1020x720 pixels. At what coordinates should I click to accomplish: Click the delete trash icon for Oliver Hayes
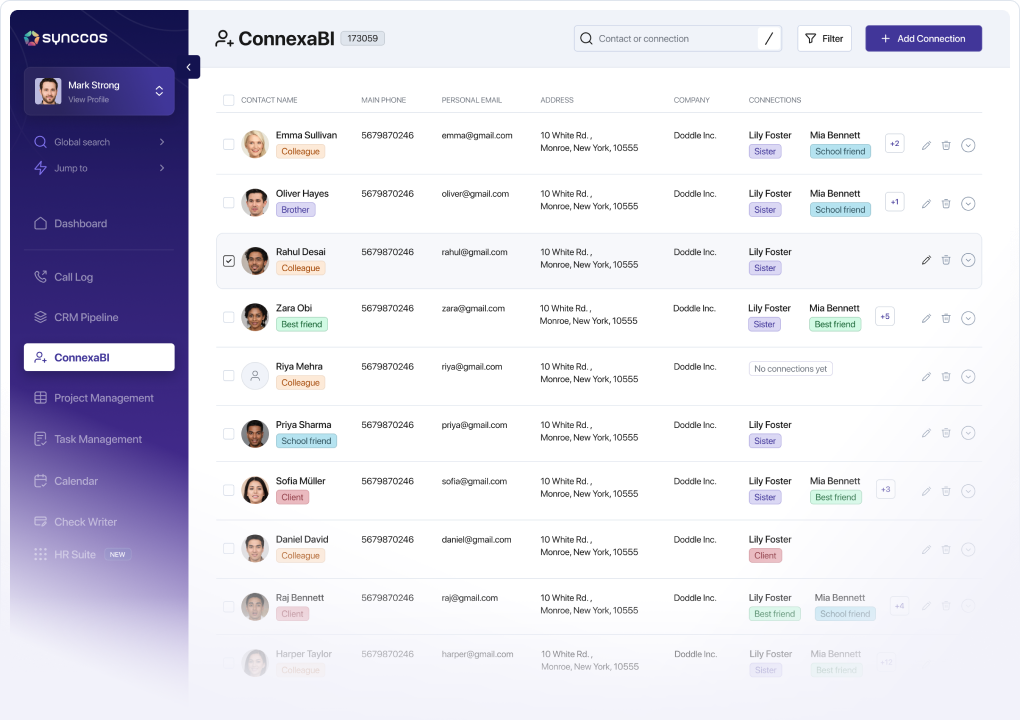tap(946, 204)
